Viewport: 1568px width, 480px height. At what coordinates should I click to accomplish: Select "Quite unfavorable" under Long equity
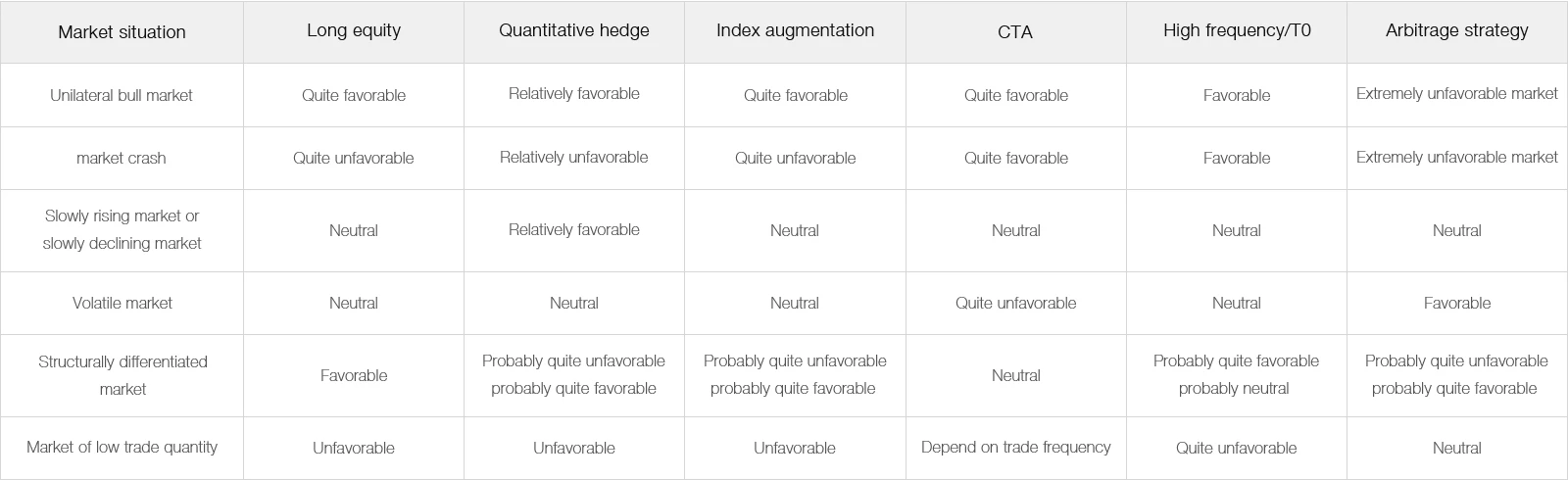(354, 158)
